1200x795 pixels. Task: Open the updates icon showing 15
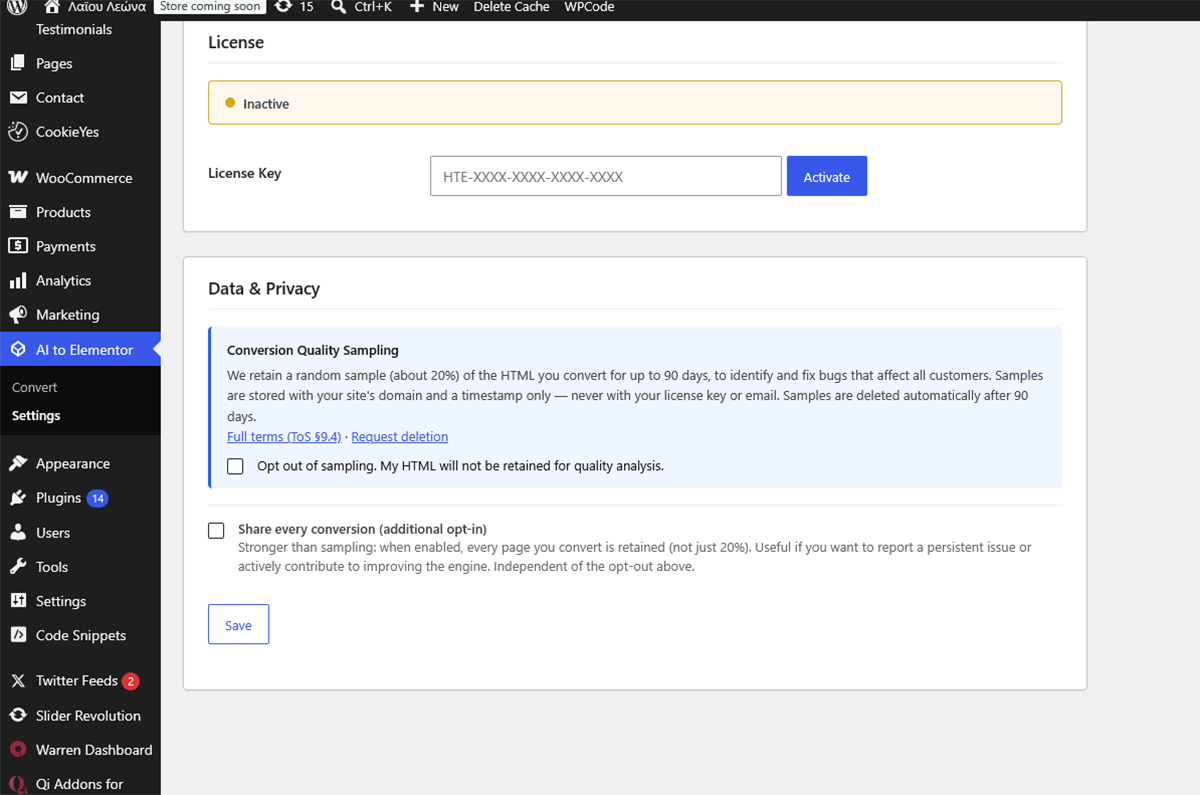click(283, 7)
